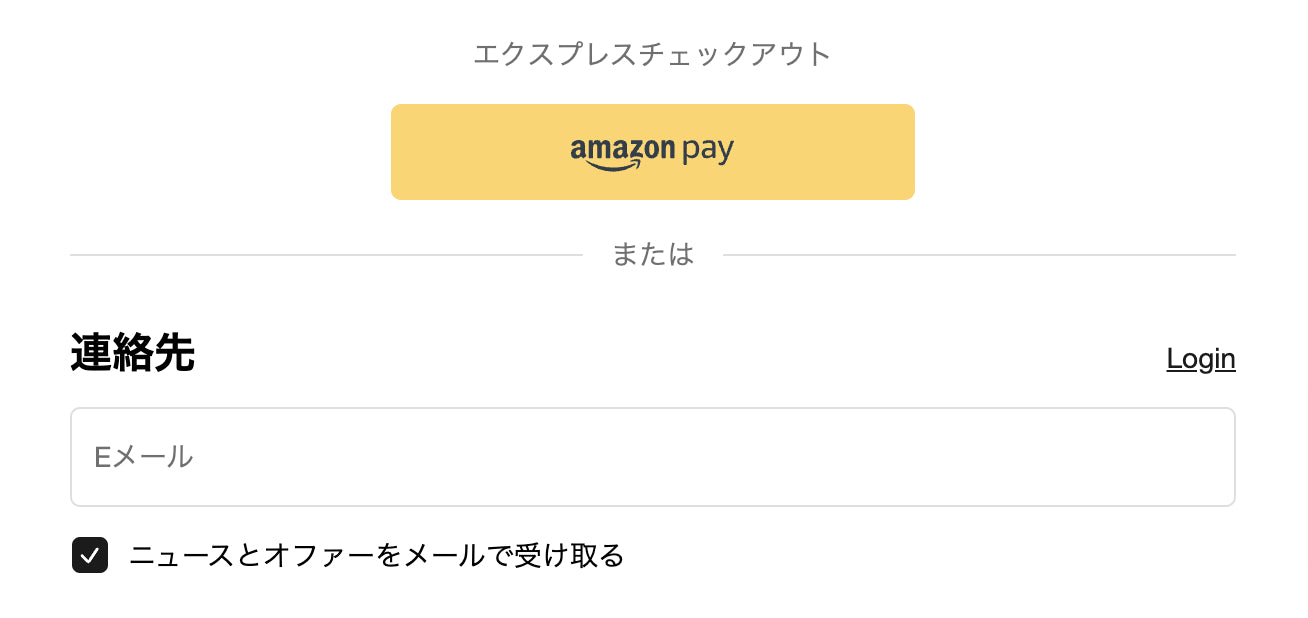Viewport: 1308px width, 618px height.
Task: Pay with the Amazon Pay button
Action: coord(652,152)
